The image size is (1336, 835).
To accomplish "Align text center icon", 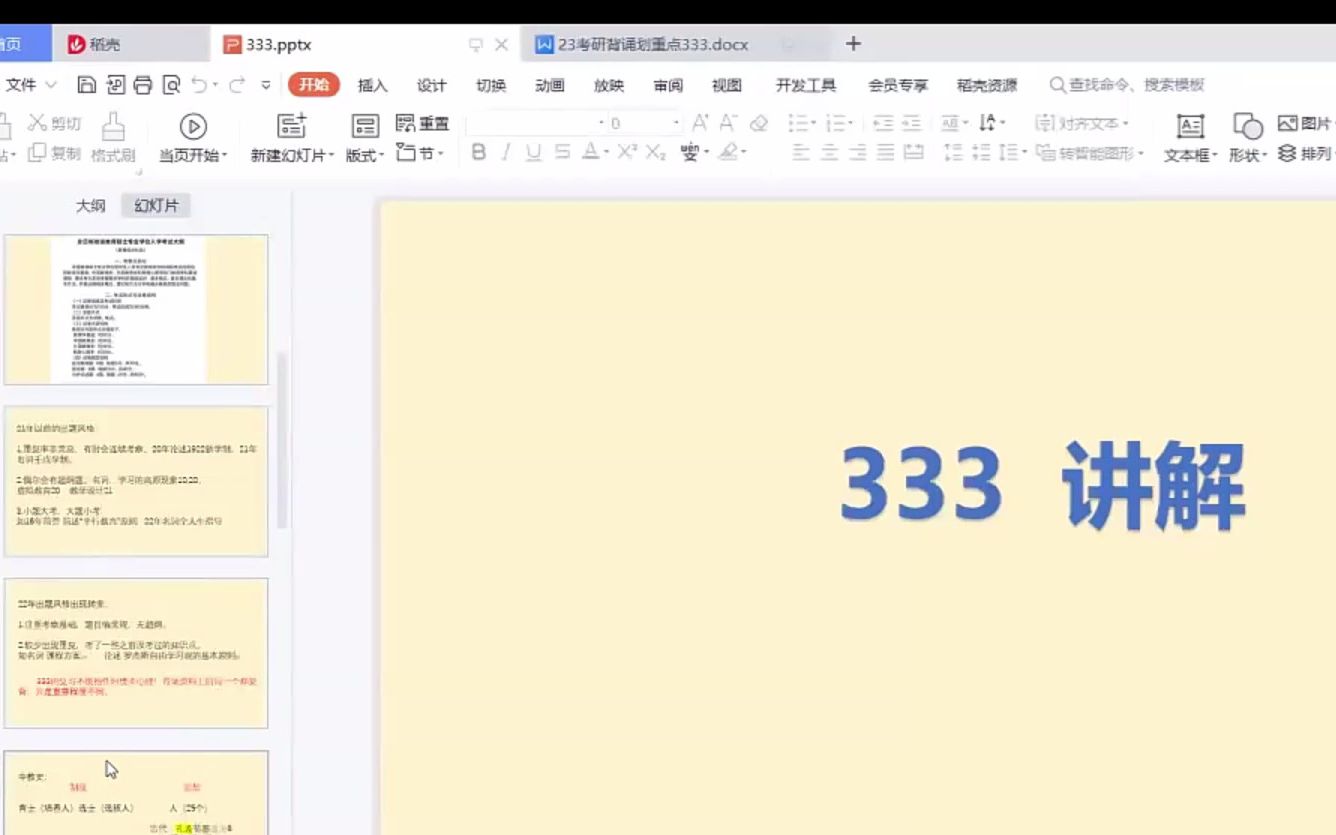I will (x=829, y=152).
